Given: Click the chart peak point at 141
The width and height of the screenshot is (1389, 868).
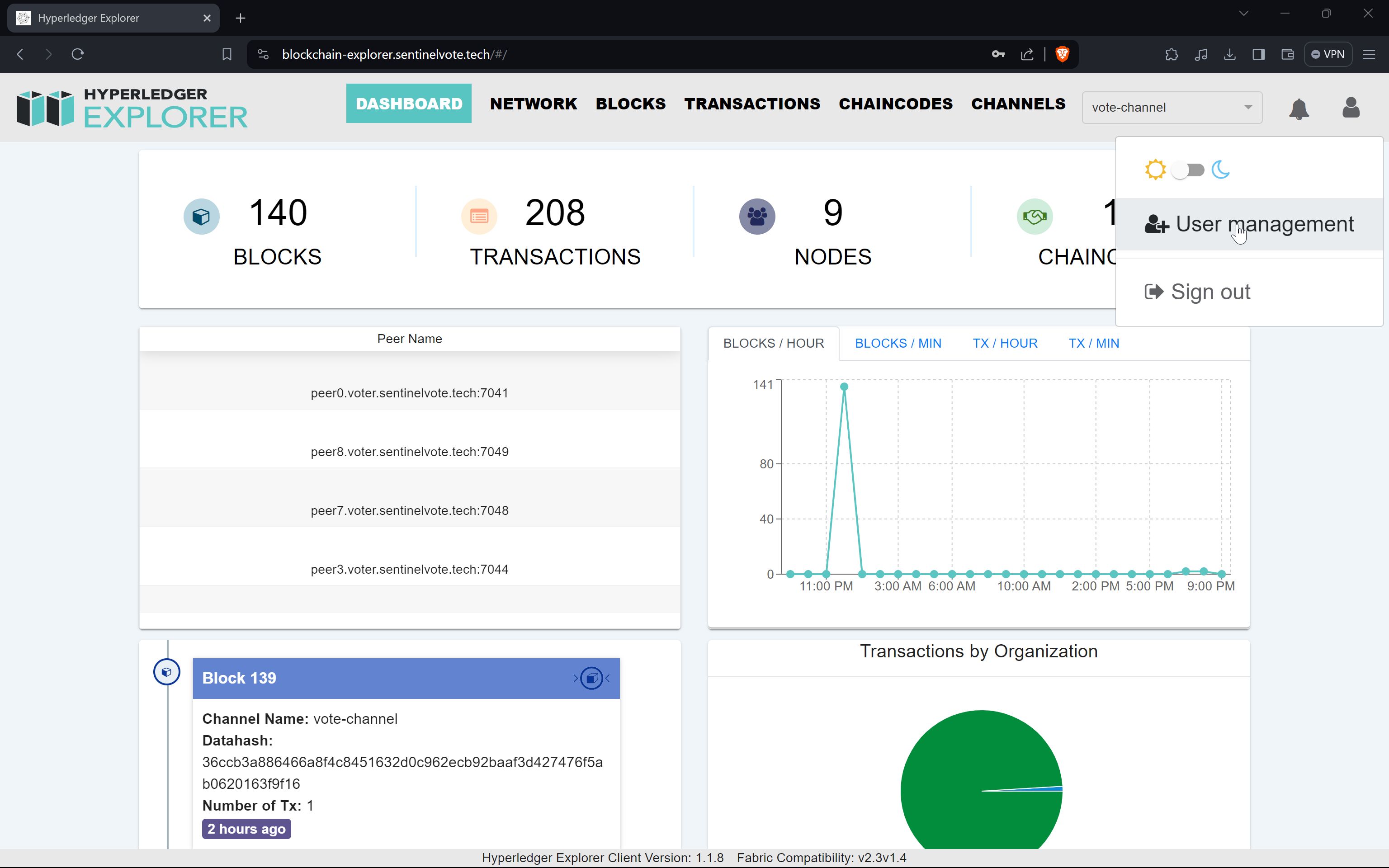Looking at the screenshot, I should coord(844,387).
